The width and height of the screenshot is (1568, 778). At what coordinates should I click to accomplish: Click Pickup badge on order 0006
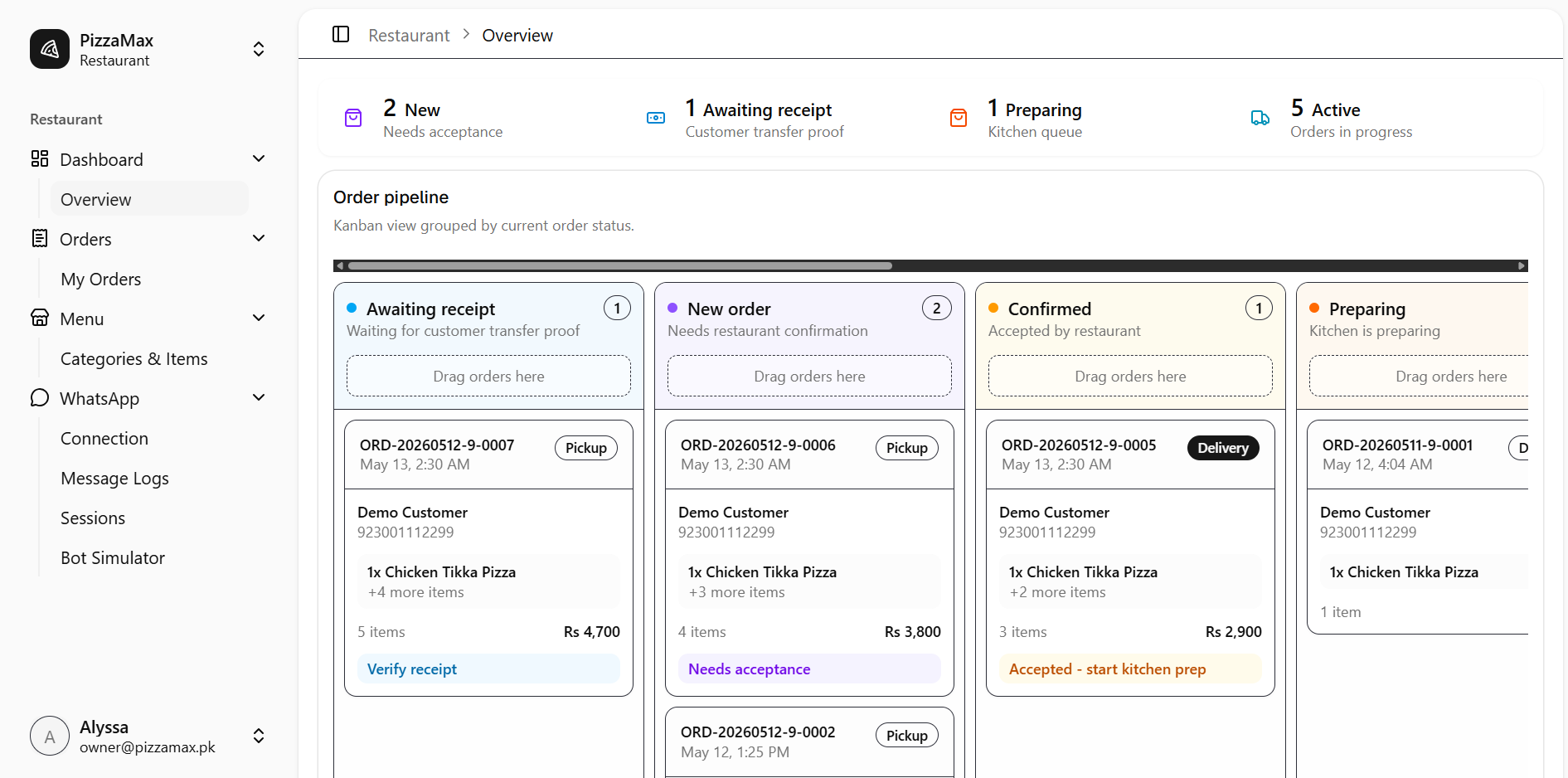[x=907, y=448]
